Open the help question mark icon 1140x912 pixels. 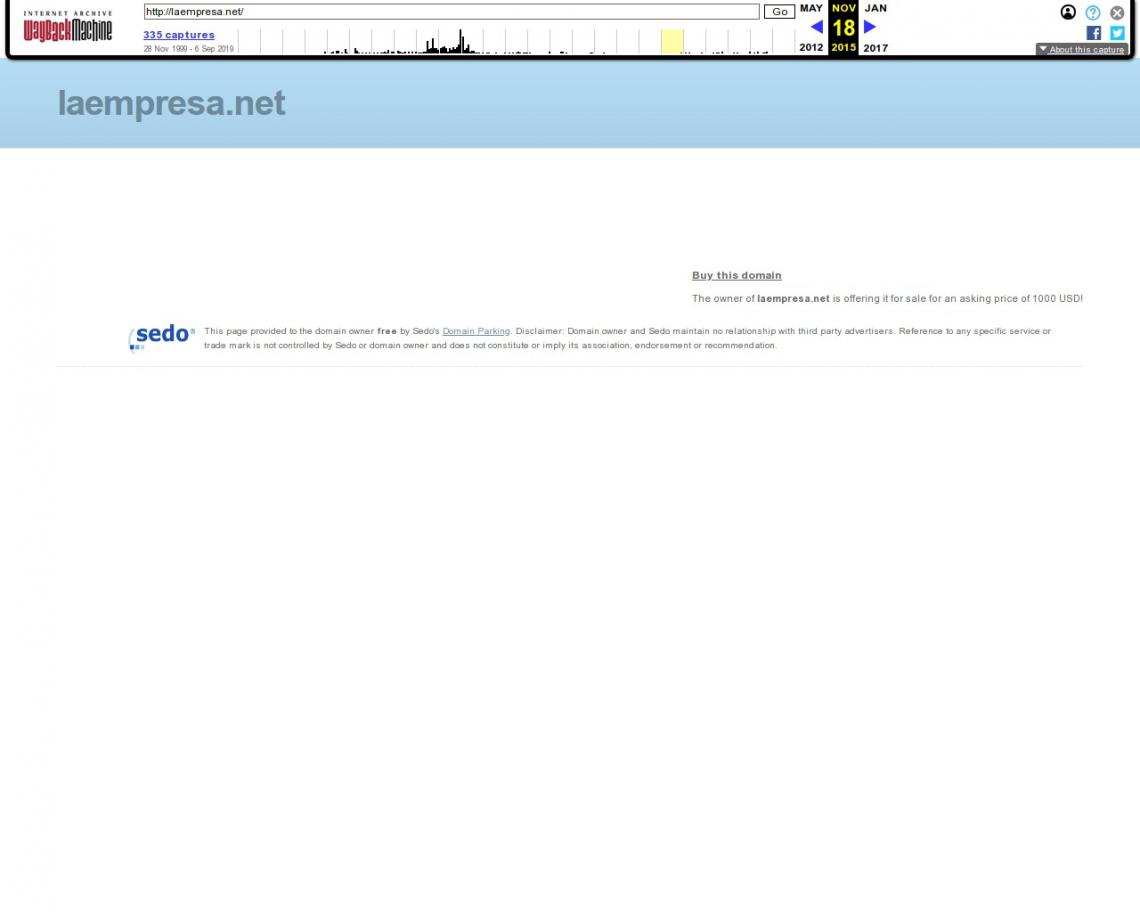coord(1092,12)
